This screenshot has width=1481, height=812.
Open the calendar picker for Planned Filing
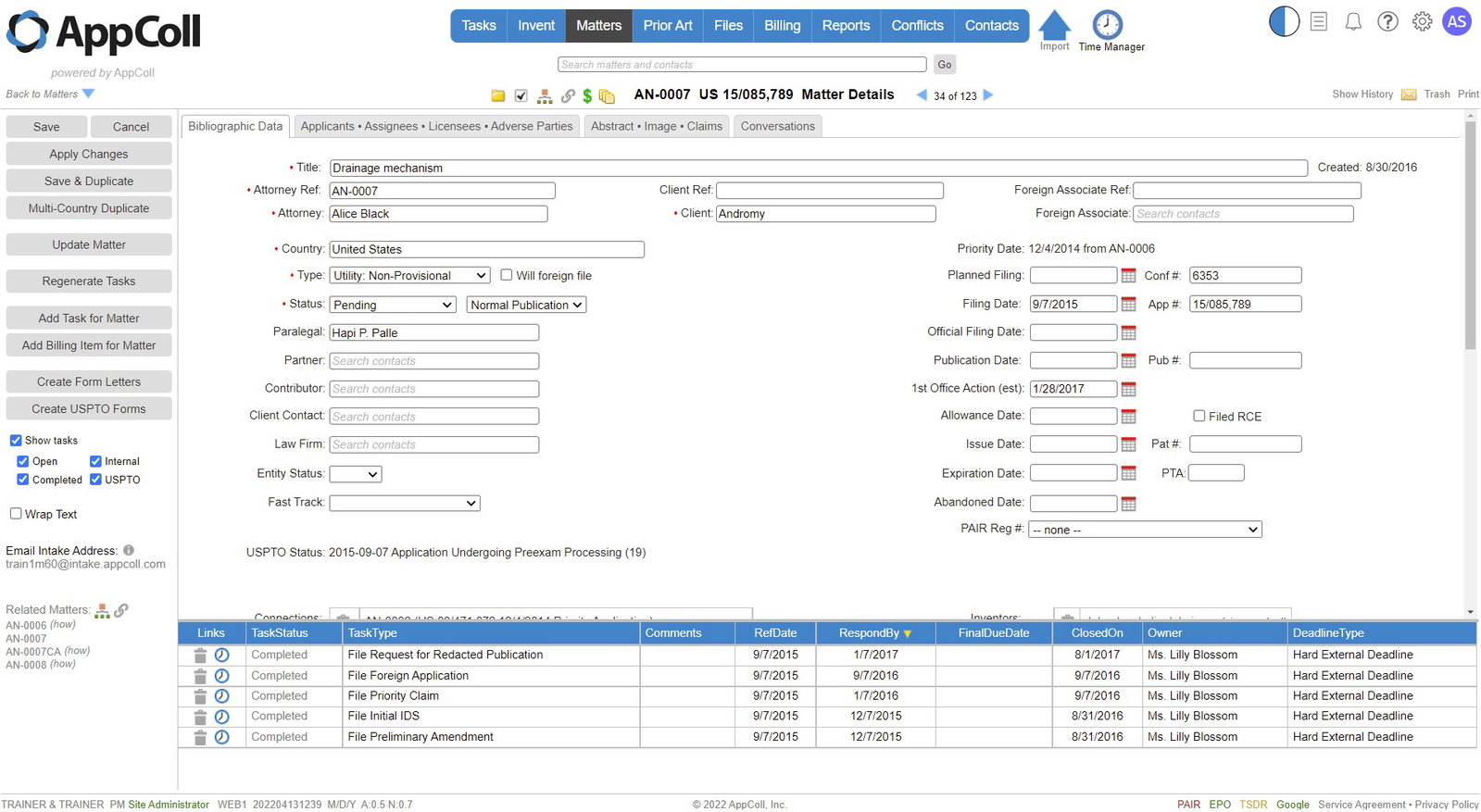pyautogui.click(x=1128, y=276)
